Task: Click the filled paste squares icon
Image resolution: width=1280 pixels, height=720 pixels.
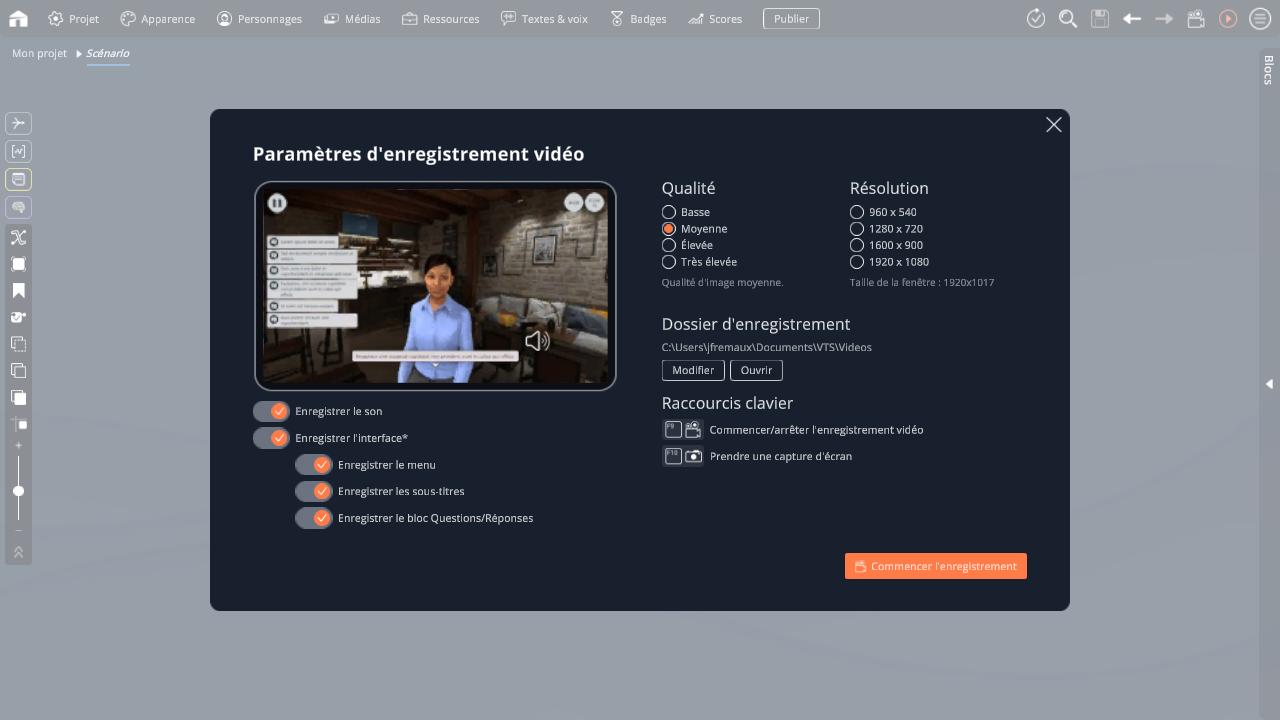Action: (x=18, y=397)
